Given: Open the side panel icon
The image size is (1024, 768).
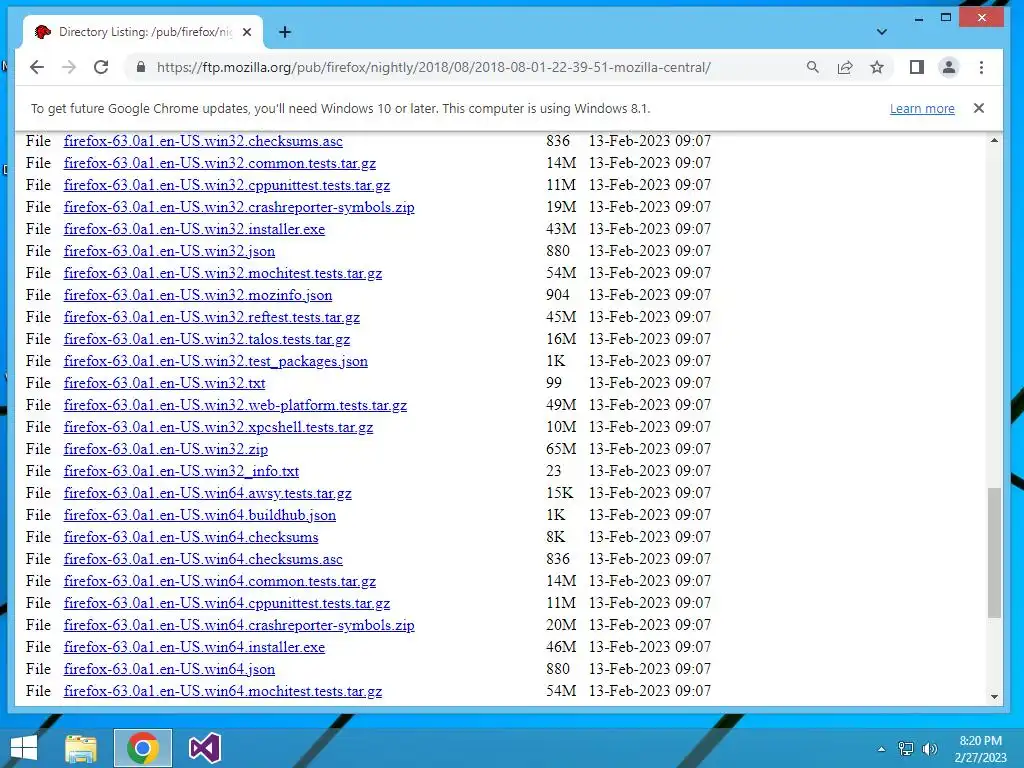Looking at the screenshot, I should 916,67.
